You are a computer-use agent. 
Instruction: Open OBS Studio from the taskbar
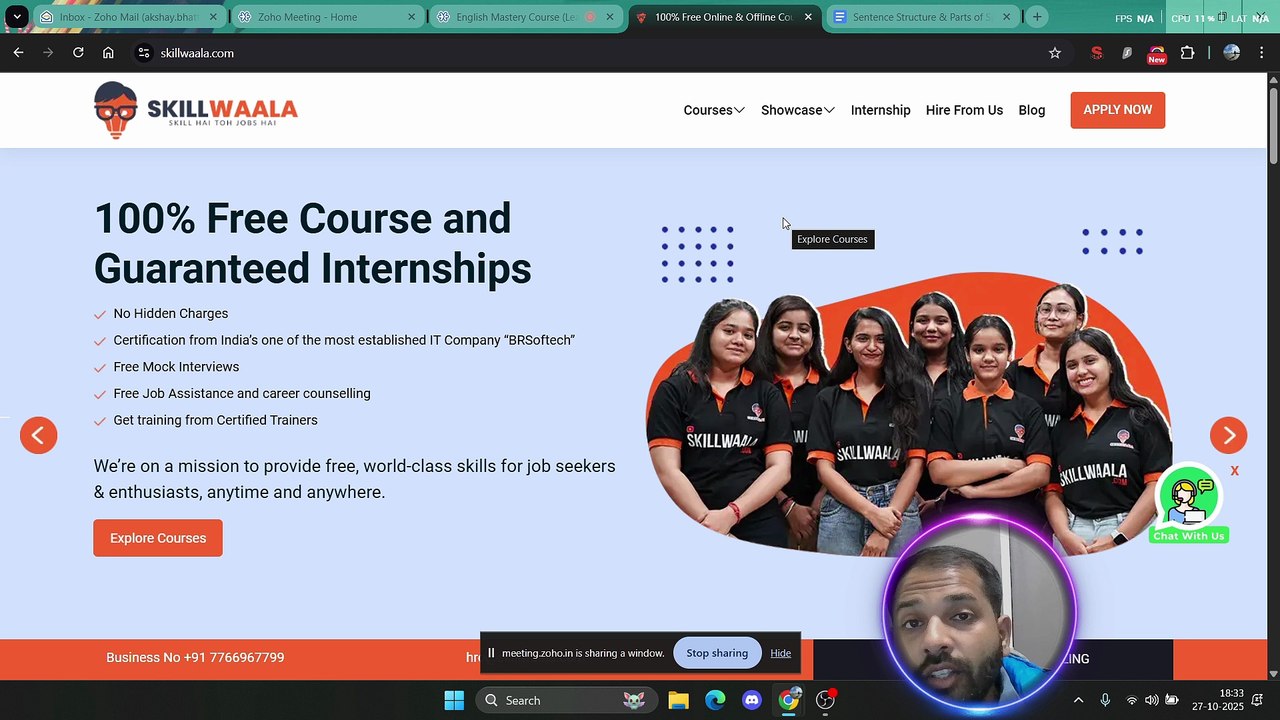[826, 700]
